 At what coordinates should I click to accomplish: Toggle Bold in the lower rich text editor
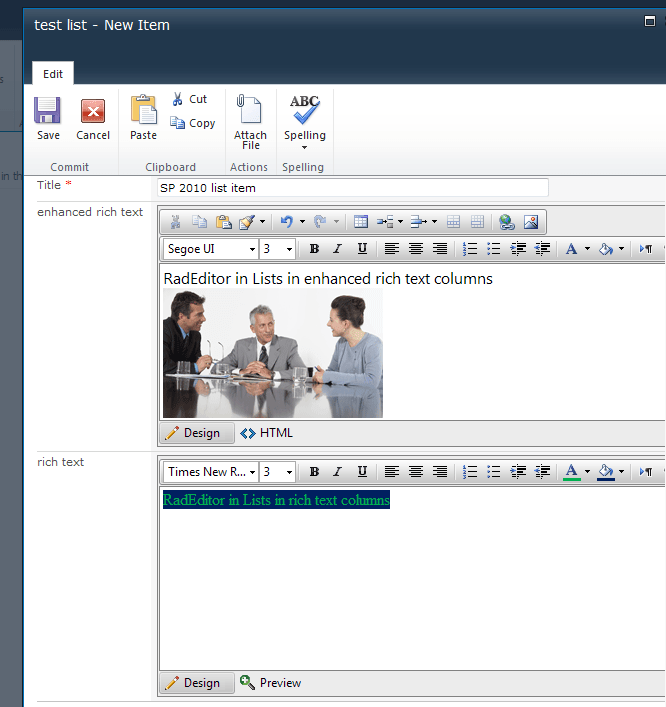pyautogui.click(x=314, y=472)
